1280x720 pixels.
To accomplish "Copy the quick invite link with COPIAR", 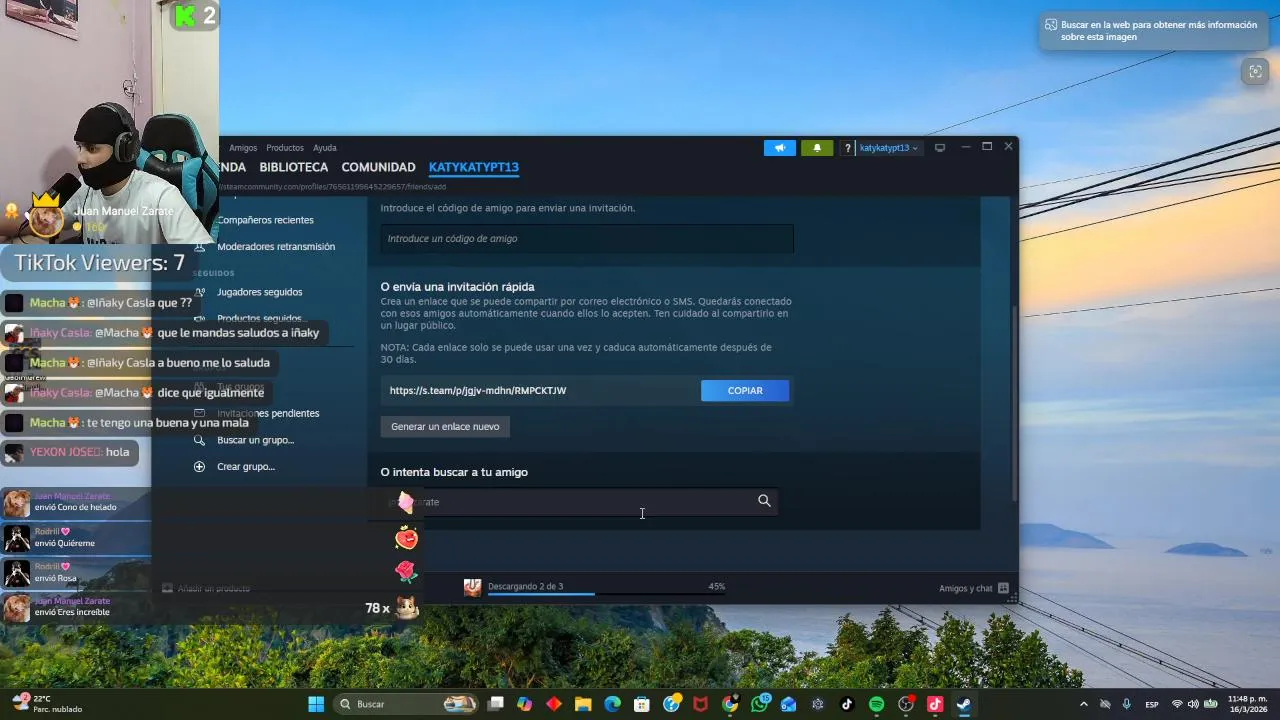I will 745,391.
